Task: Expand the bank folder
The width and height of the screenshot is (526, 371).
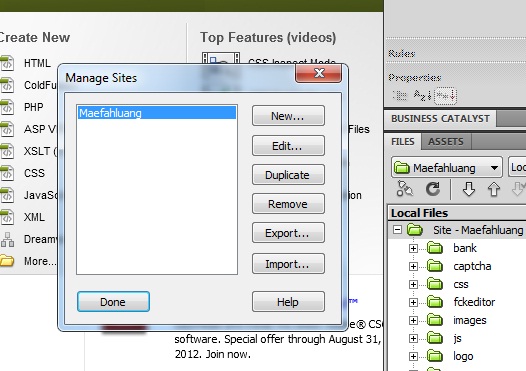Action: (413, 249)
